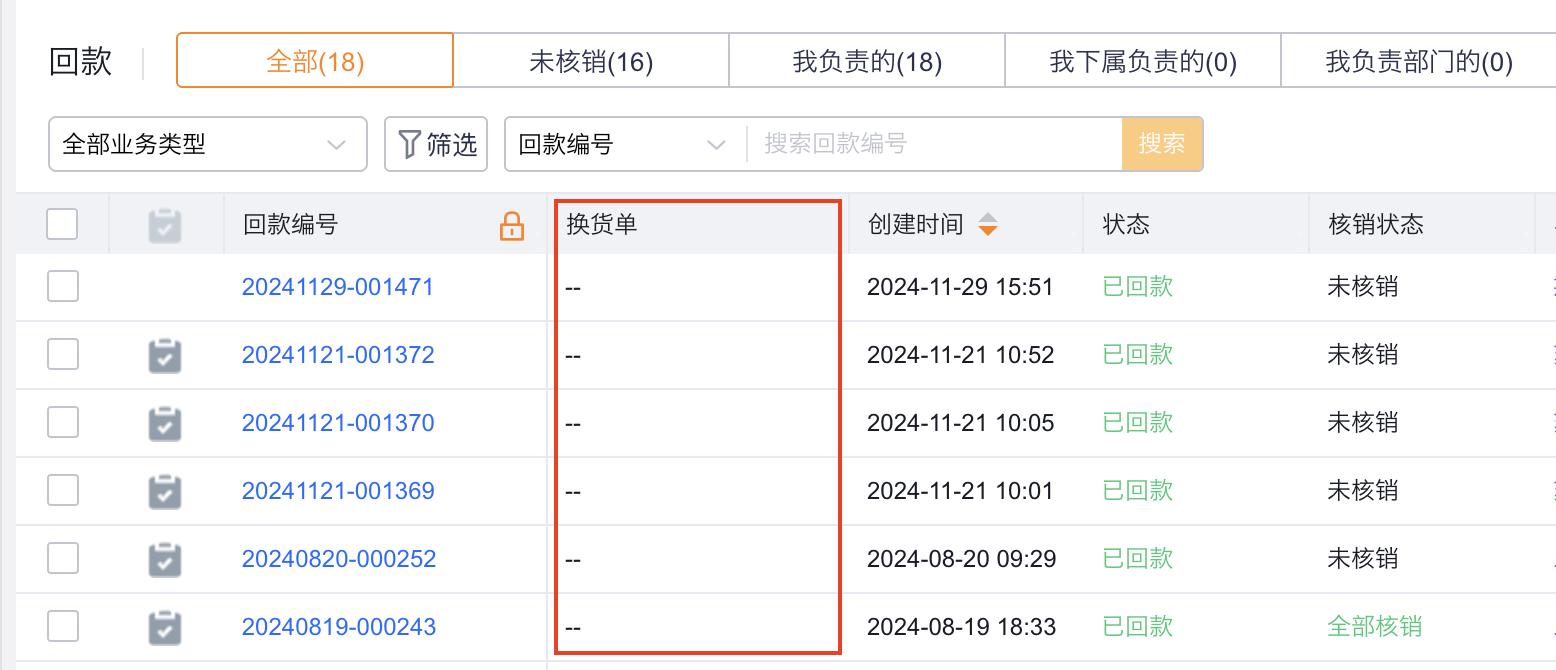Open payment record 20240820-000252

click(x=339, y=559)
